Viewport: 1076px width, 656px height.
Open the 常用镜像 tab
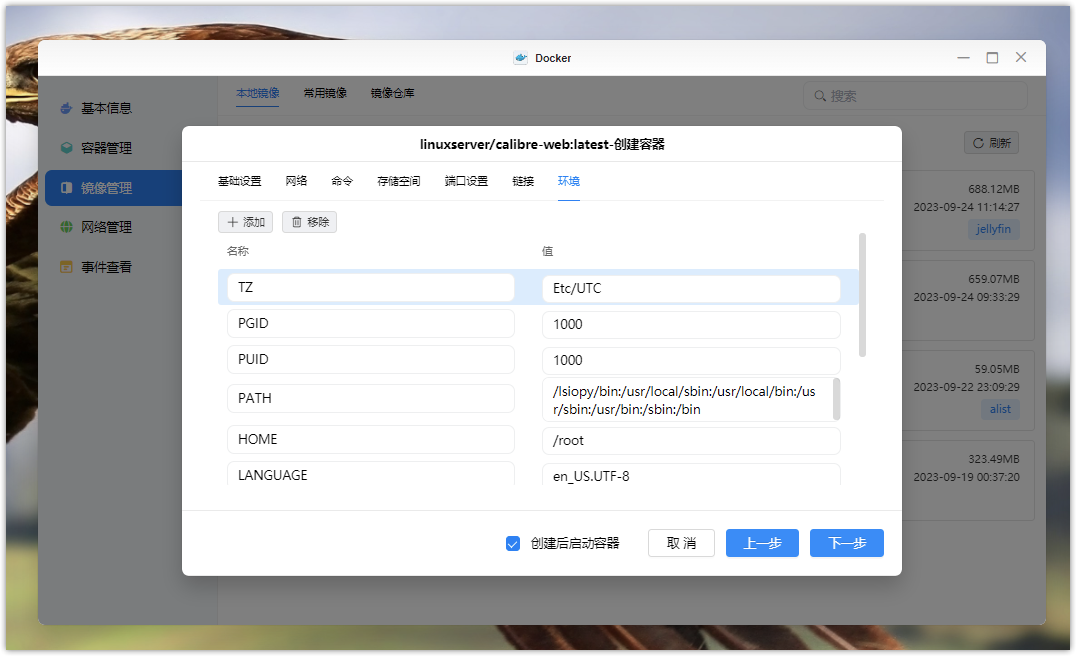click(325, 93)
